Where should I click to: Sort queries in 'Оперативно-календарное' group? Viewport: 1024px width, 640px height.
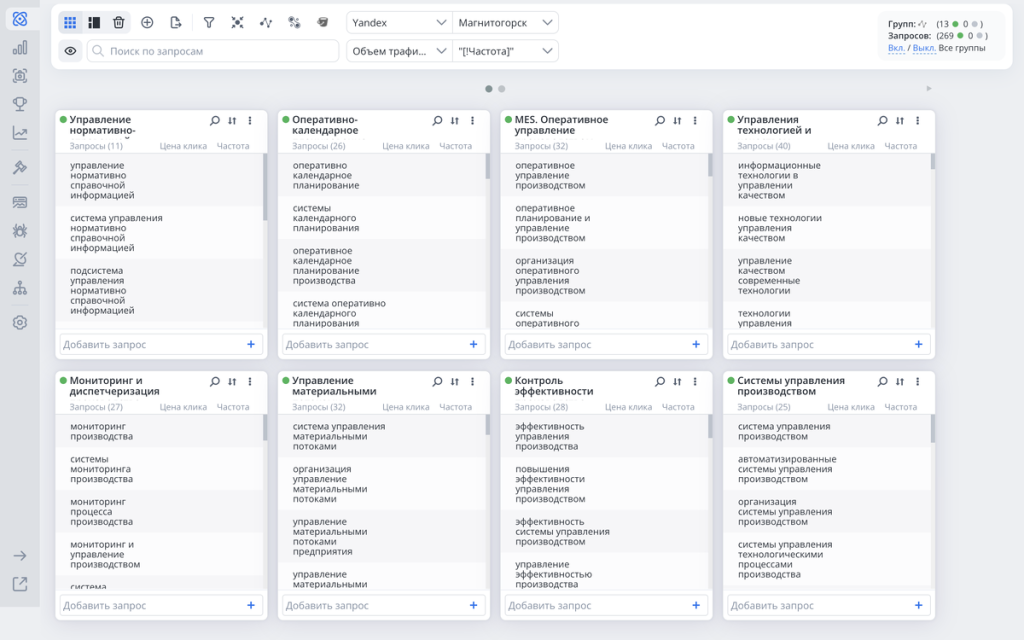tap(455, 121)
